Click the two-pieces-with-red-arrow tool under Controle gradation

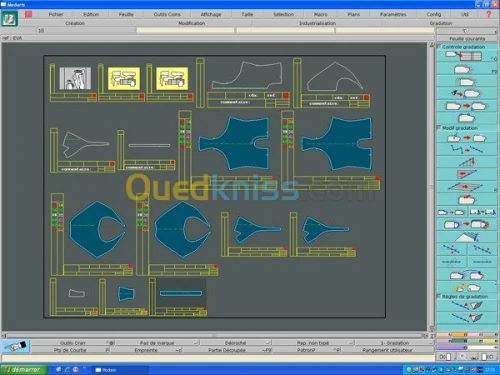click(466, 106)
